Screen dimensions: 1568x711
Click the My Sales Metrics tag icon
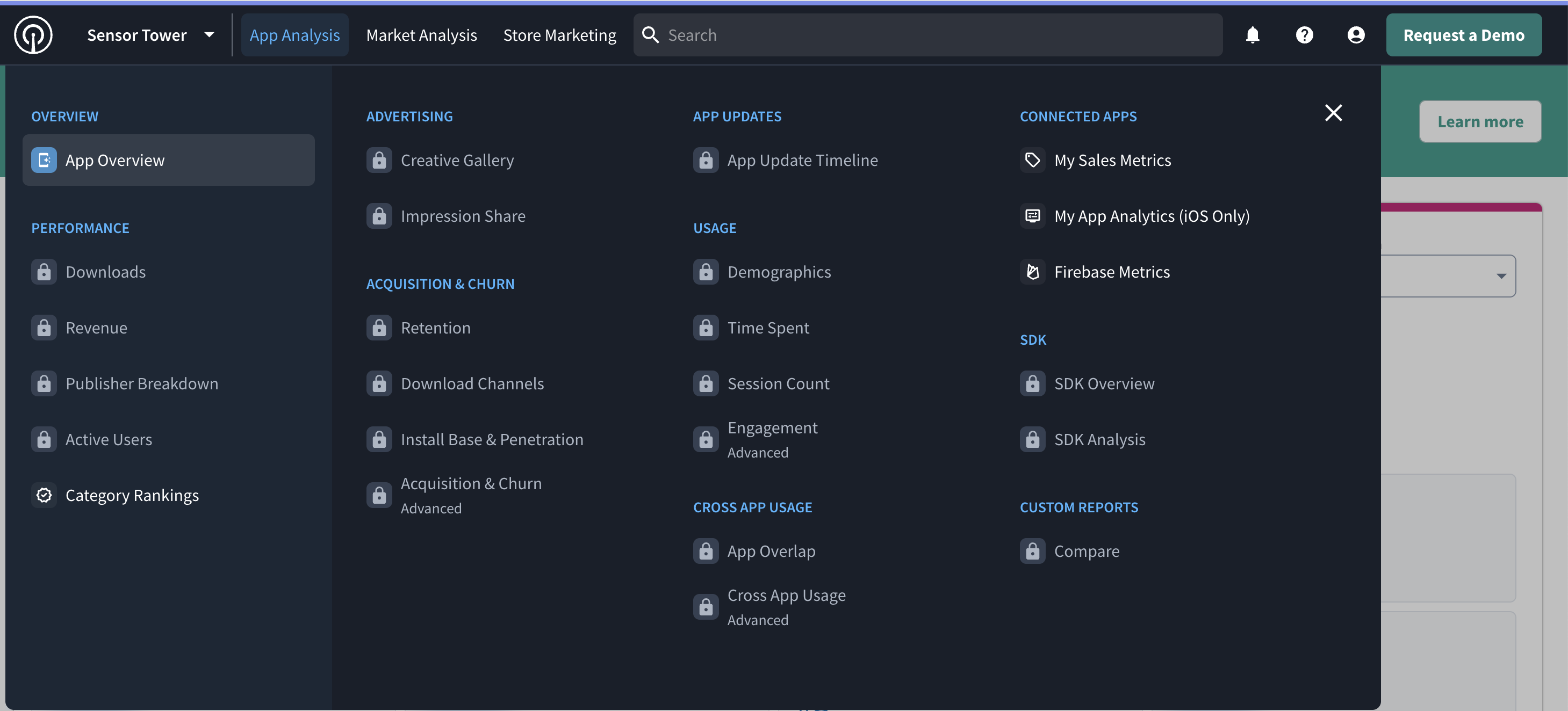click(x=1032, y=160)
